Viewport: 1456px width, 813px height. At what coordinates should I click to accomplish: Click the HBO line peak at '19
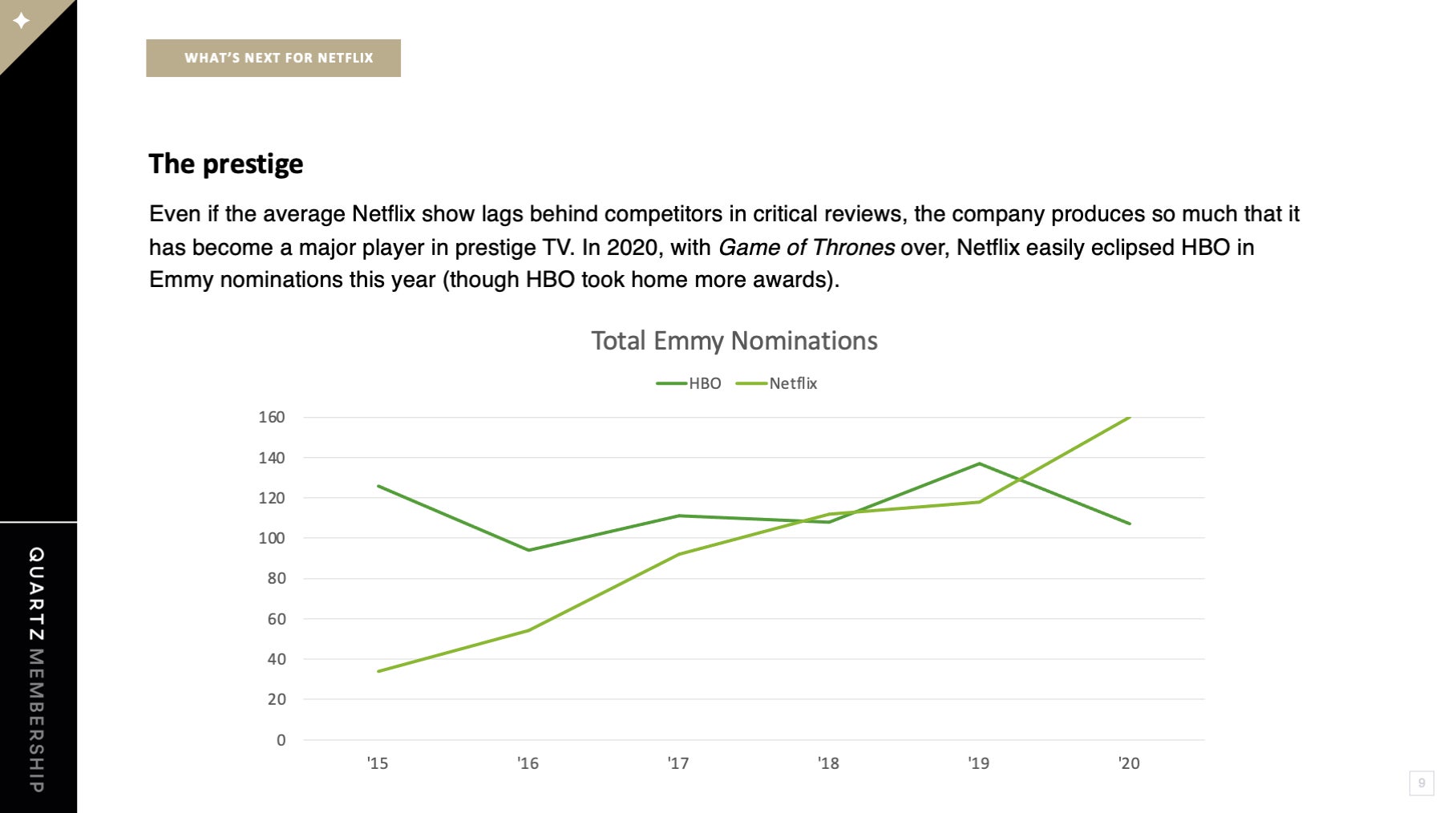click(979, 463)
